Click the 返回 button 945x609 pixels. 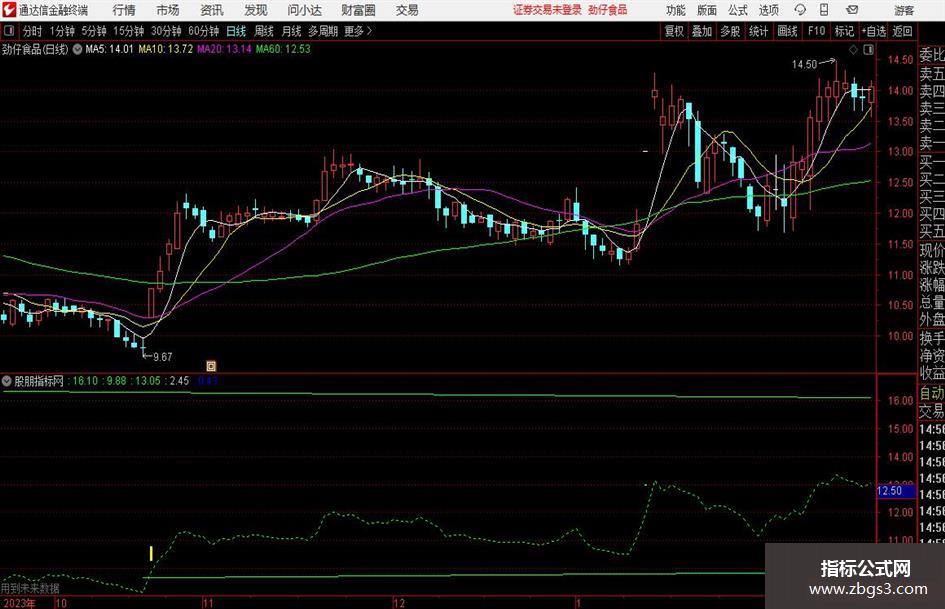tap(902, 31)
